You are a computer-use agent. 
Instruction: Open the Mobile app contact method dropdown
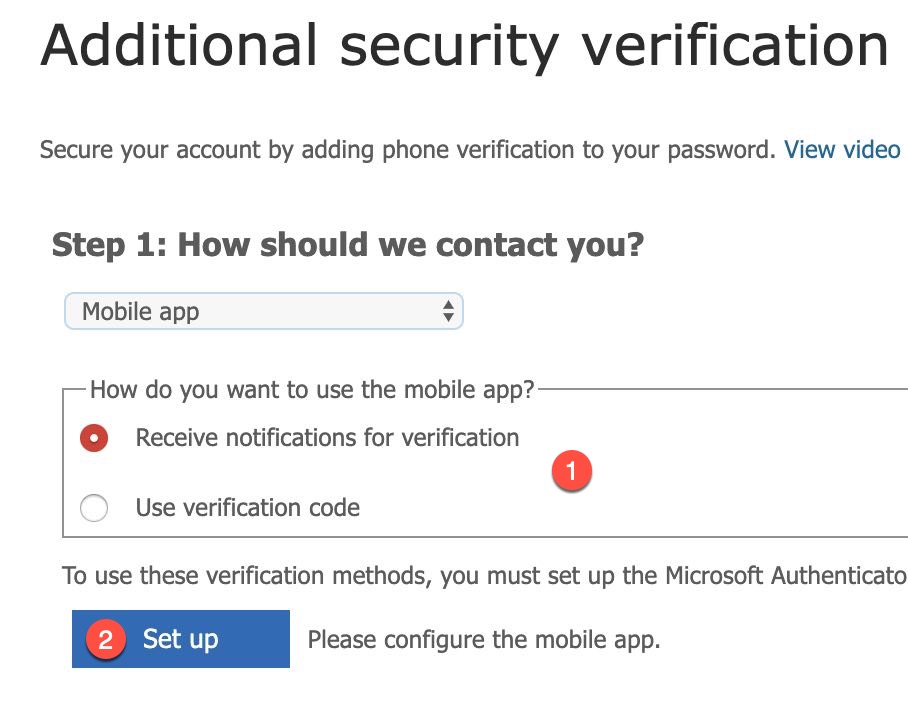click(x=263, y=311)
